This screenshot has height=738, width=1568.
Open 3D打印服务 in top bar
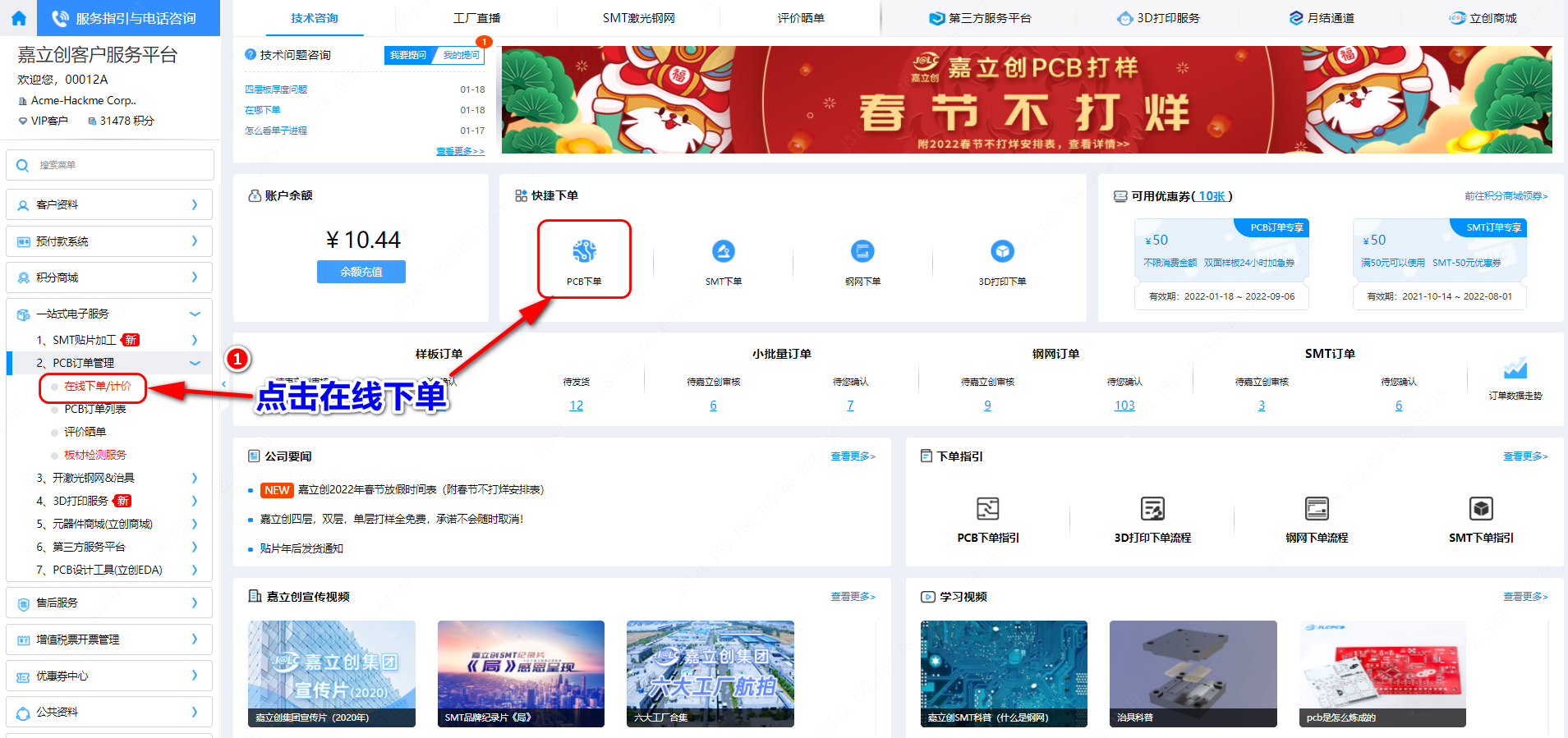point(1158,18)
